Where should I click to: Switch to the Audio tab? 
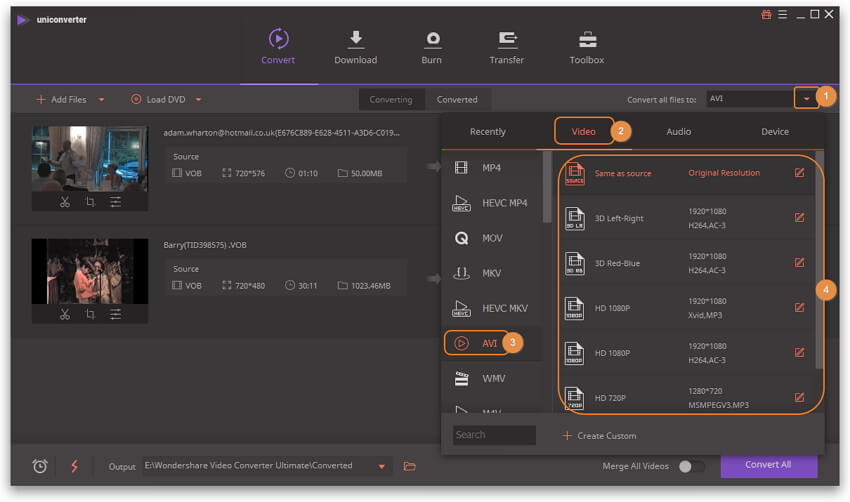point(679,132)
